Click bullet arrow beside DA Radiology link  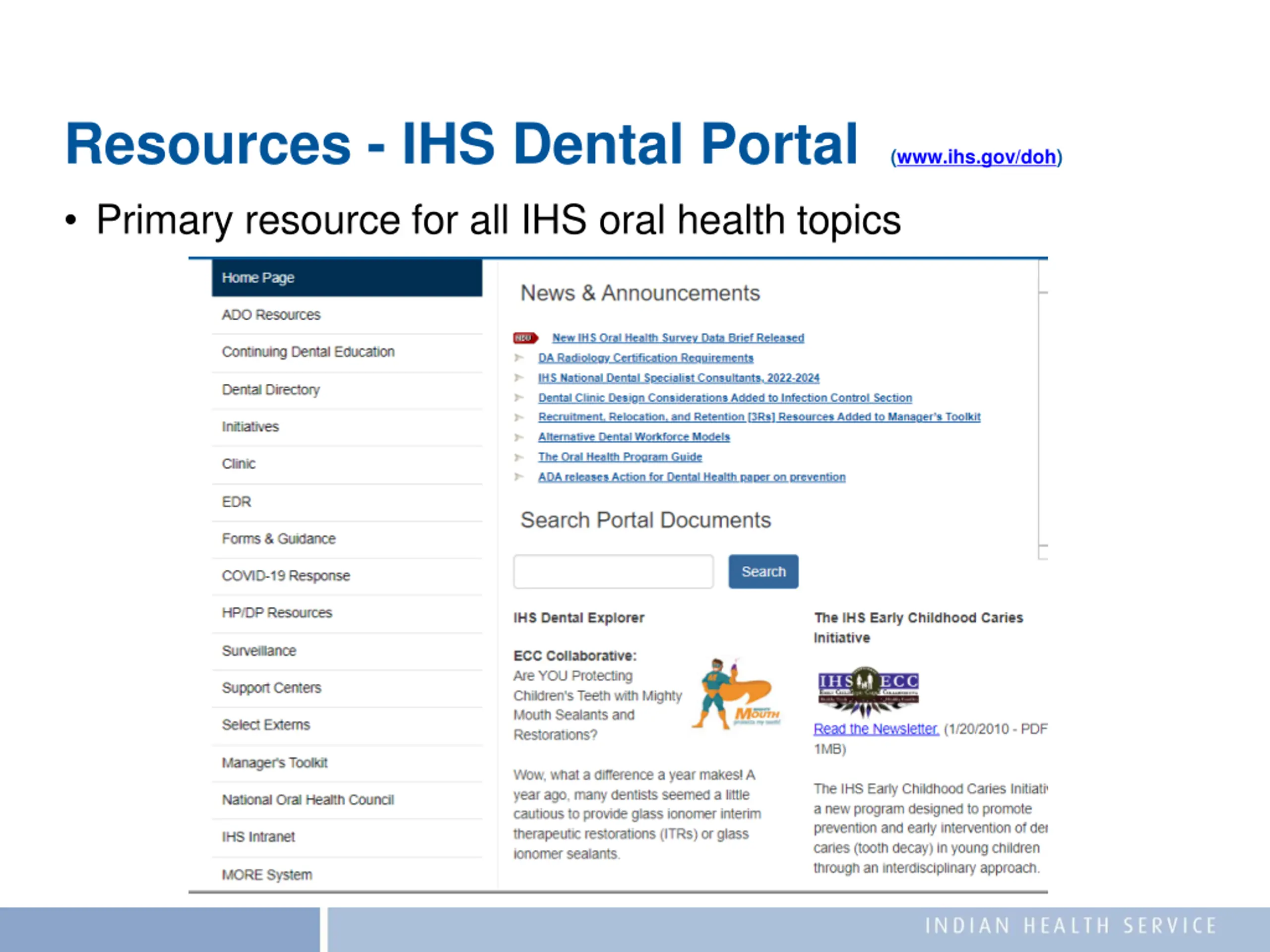pyautogui.click(x=519, y=358)
